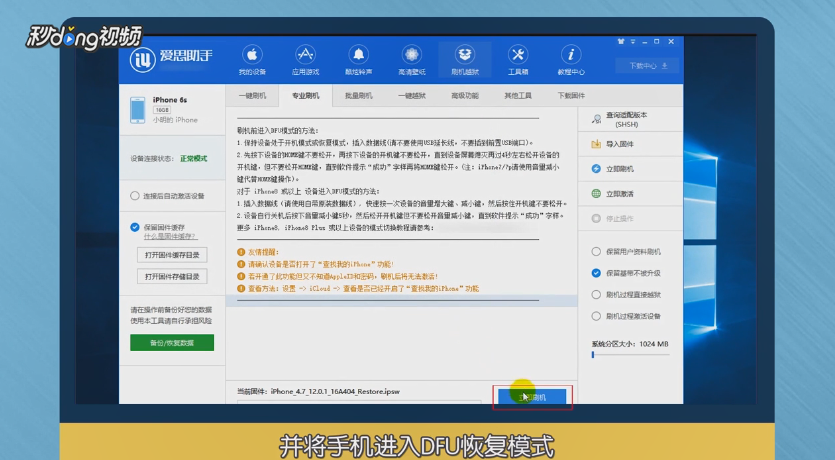Click 立即刷机 lightning item in sidebar

[631, 169]
